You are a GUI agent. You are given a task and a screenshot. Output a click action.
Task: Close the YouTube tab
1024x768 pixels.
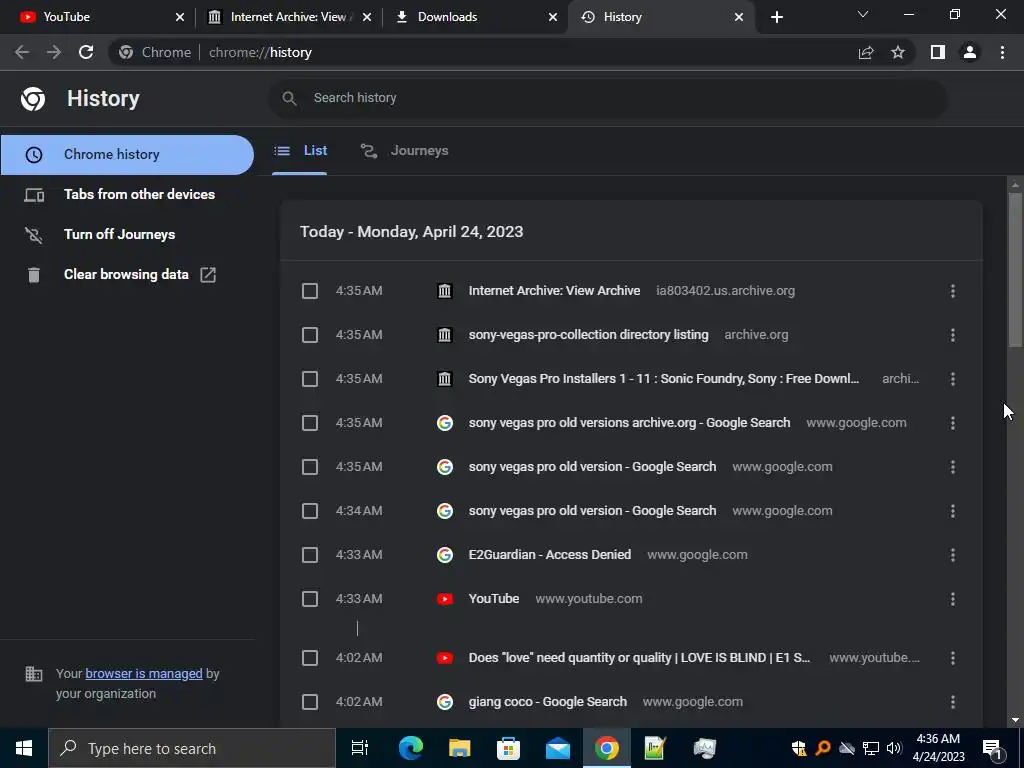[x=180, y=17]
